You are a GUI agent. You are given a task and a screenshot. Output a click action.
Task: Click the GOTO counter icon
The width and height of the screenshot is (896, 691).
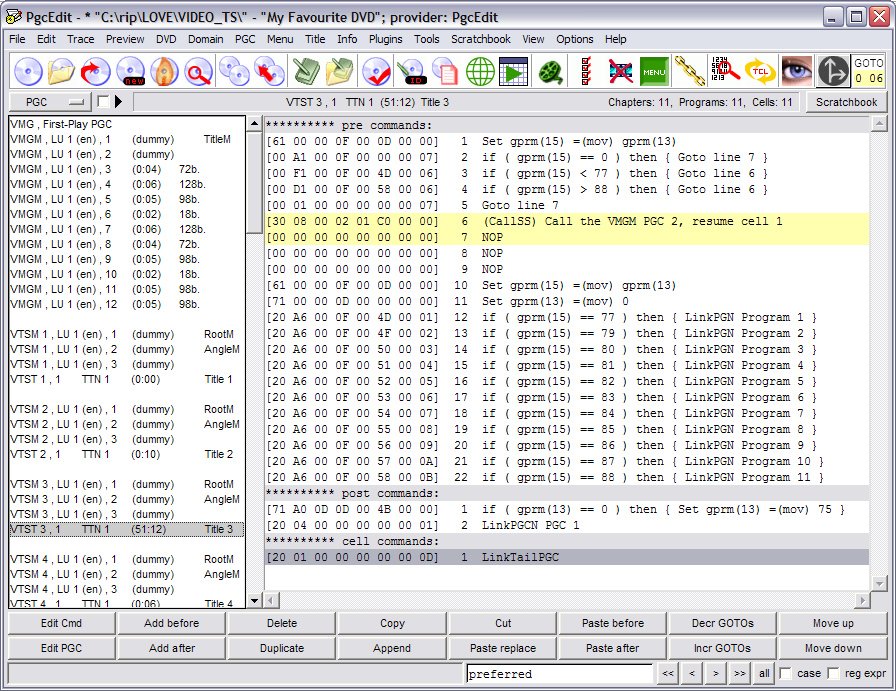(869, 71)
